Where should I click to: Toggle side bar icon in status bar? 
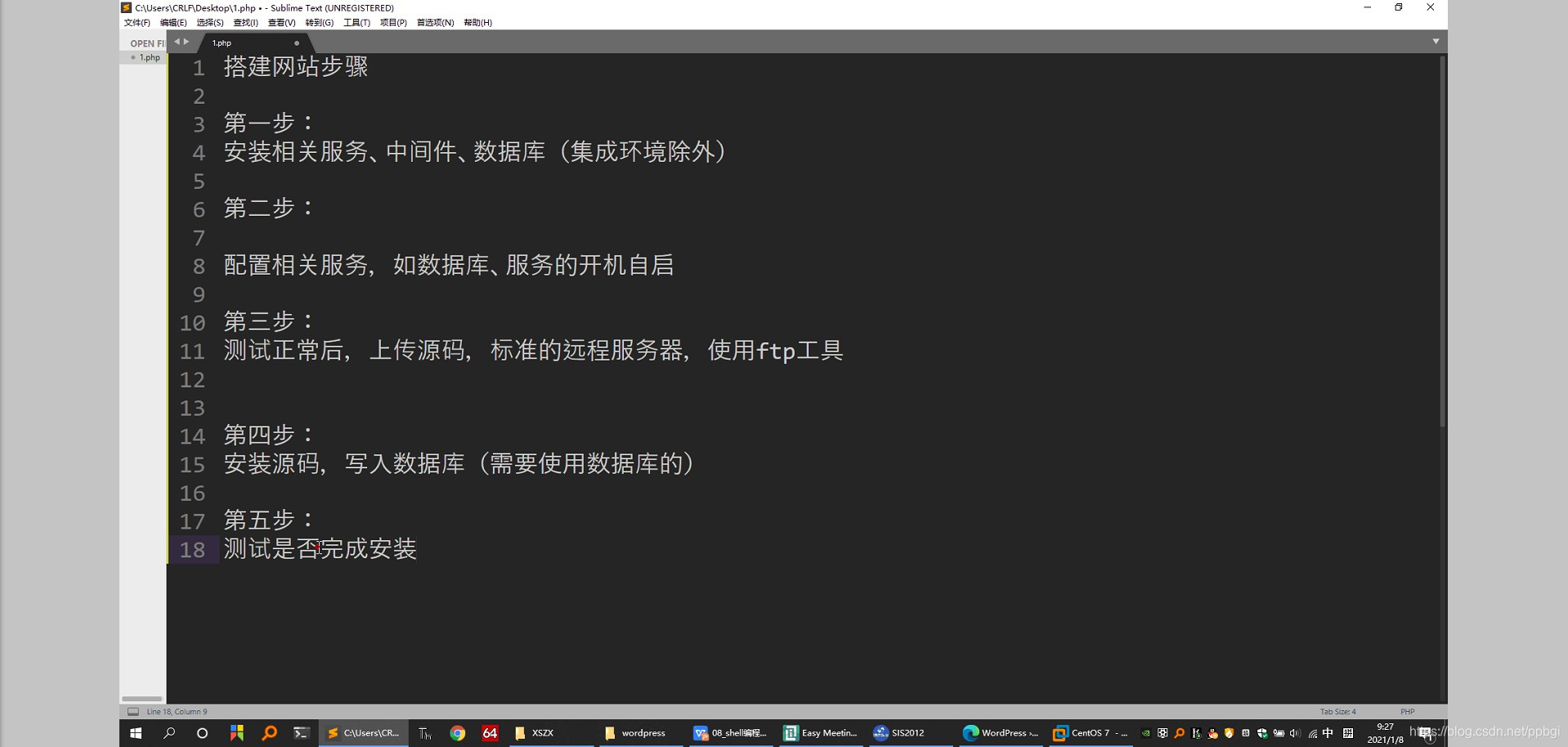(133, 712)
